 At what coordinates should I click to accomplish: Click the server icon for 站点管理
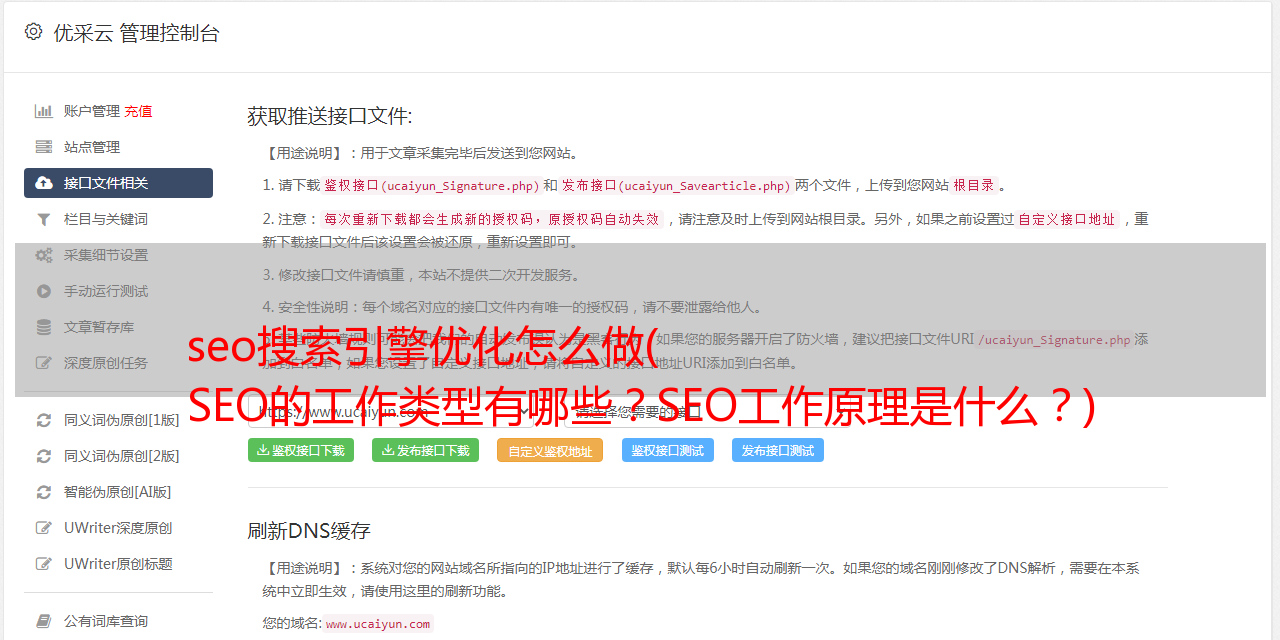(x=44, y=147)
